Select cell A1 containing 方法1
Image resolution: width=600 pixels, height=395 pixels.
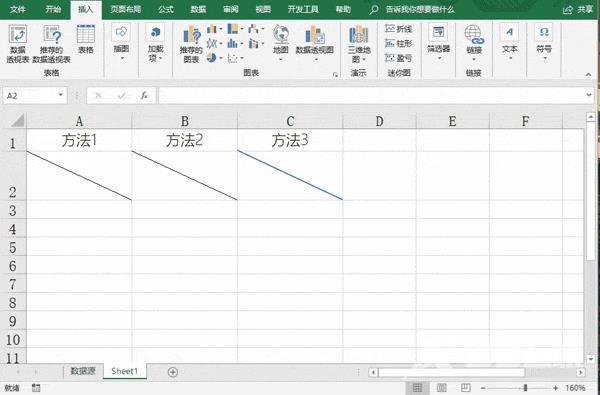[79, 140]
